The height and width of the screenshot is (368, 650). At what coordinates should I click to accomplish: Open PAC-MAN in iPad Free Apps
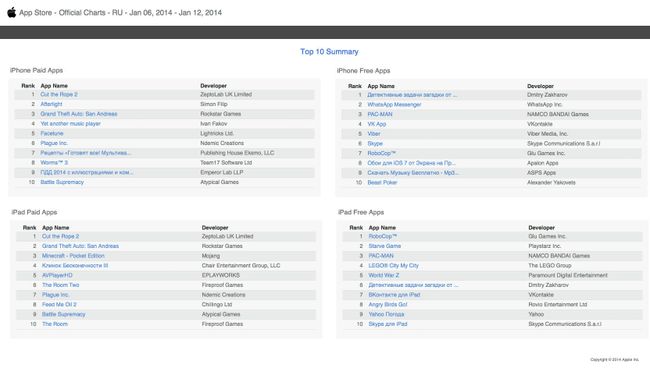tap(381, 256)
